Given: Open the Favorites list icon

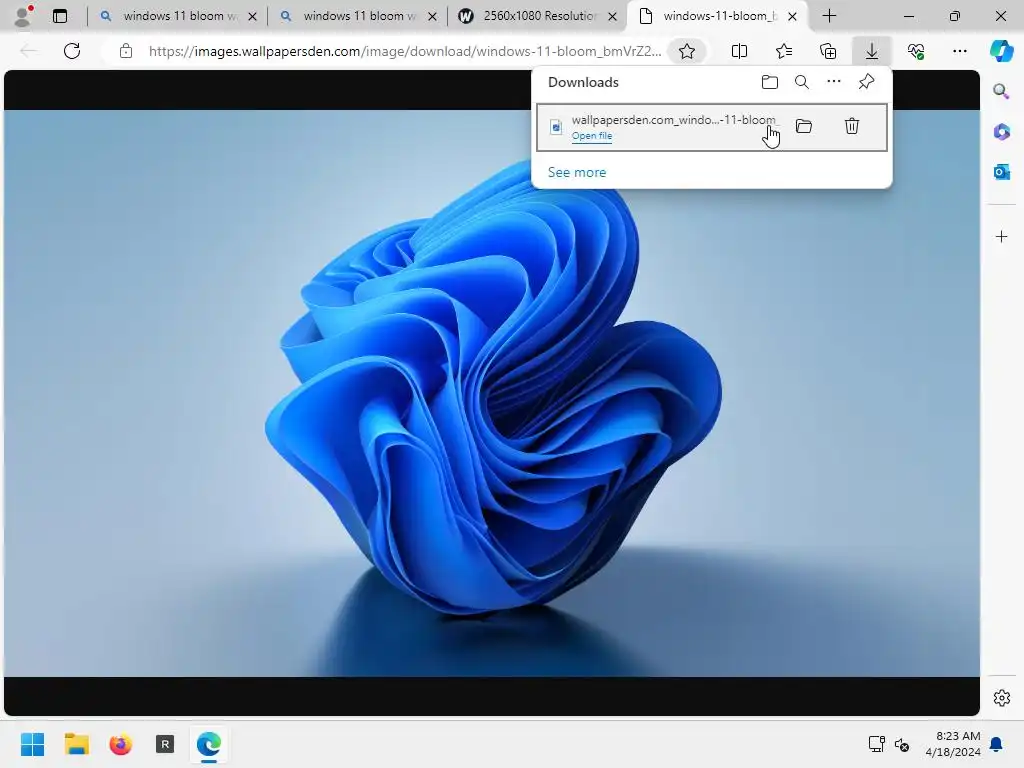Looking at the screenshot, I should [x=784, y=51].
